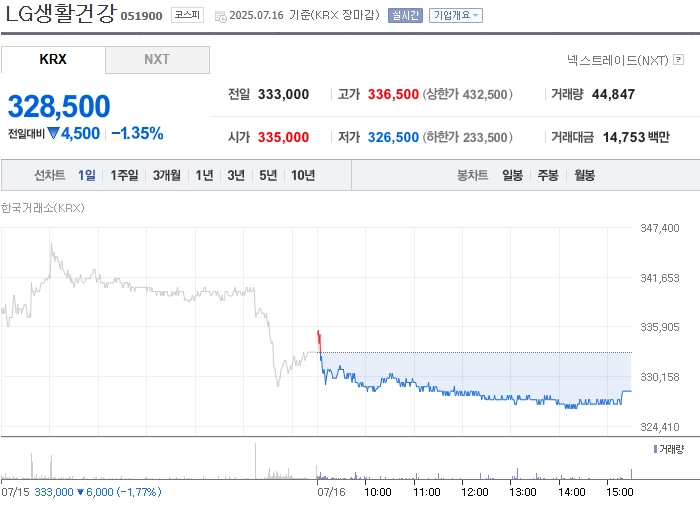The image size is (700, 505).
Task: Click the 324,410 y-axis label
Action: click(x=660, y=427)
